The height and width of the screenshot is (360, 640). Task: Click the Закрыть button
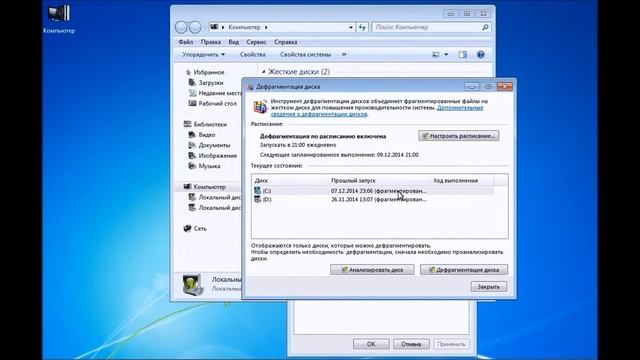[489, 287]
